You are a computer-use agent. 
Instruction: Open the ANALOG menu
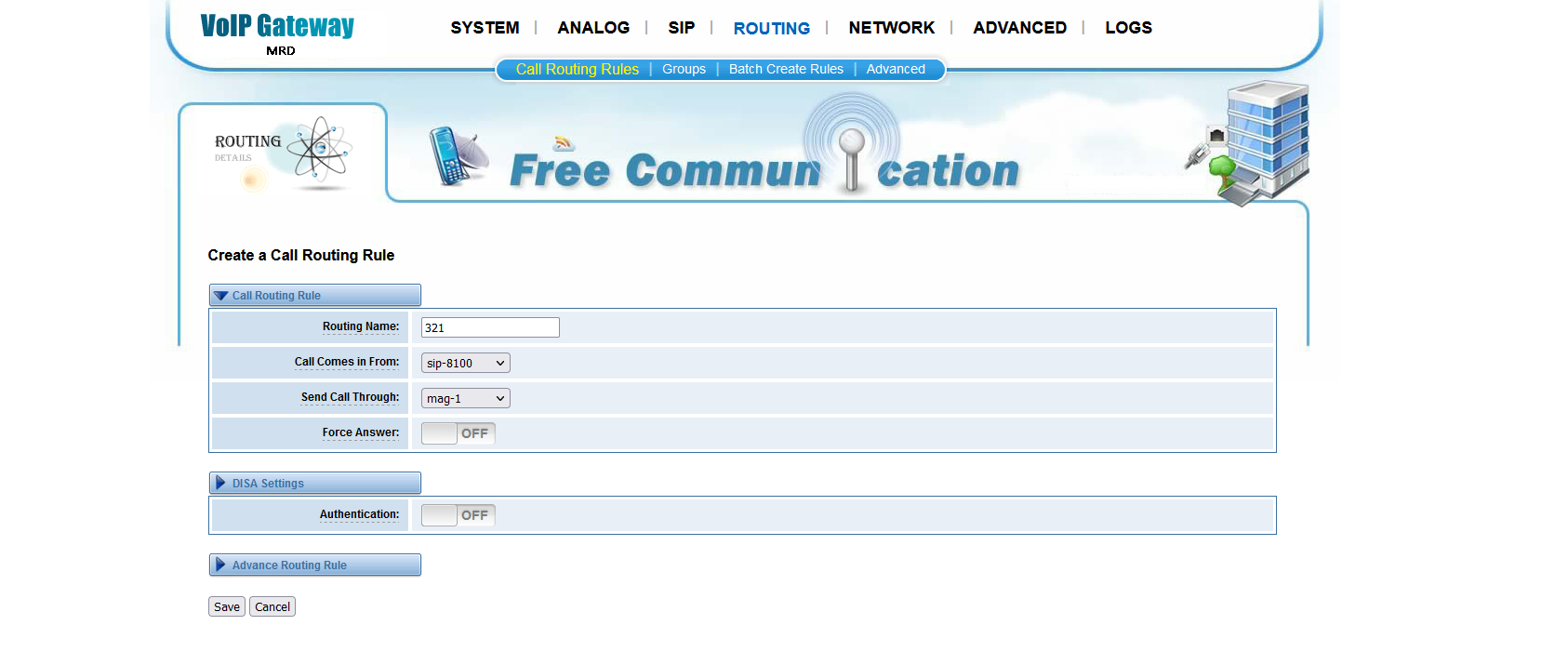(593, 28)
